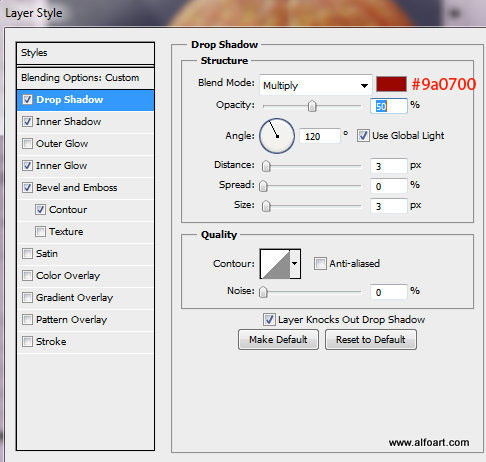Toggle the Inner Shadow checkbox
The width and height of the screenshot is (486, 462).
27,122
